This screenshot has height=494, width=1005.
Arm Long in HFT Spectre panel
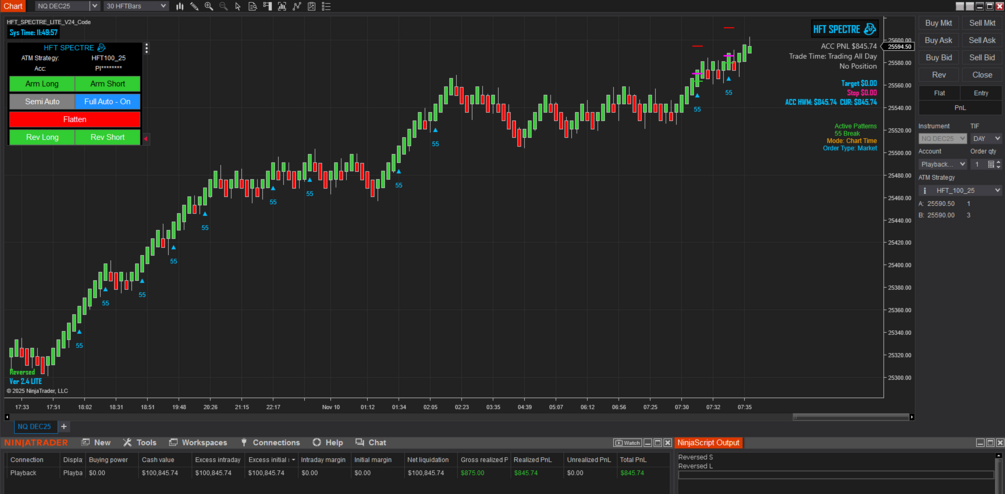tap(42, 83)
